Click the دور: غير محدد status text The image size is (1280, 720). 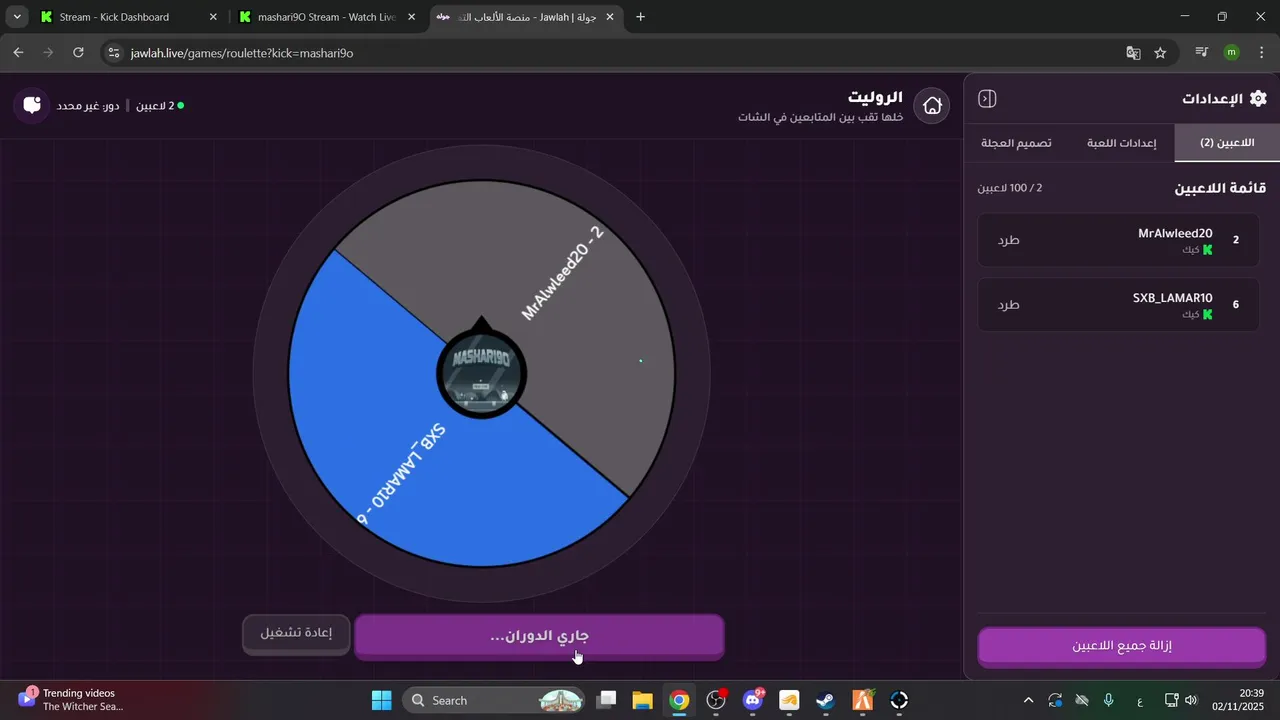tap(89, 105)
